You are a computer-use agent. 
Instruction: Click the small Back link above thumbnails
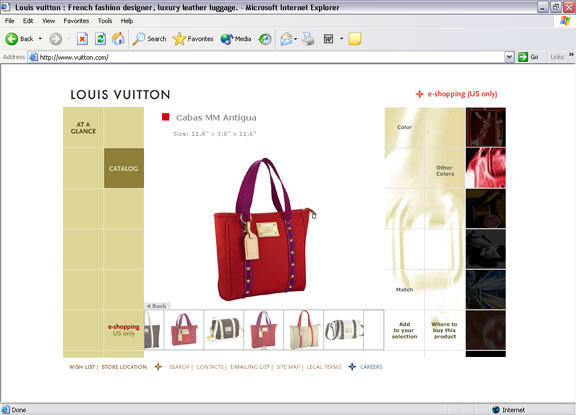pyautogui.click(x=157, y=306)
